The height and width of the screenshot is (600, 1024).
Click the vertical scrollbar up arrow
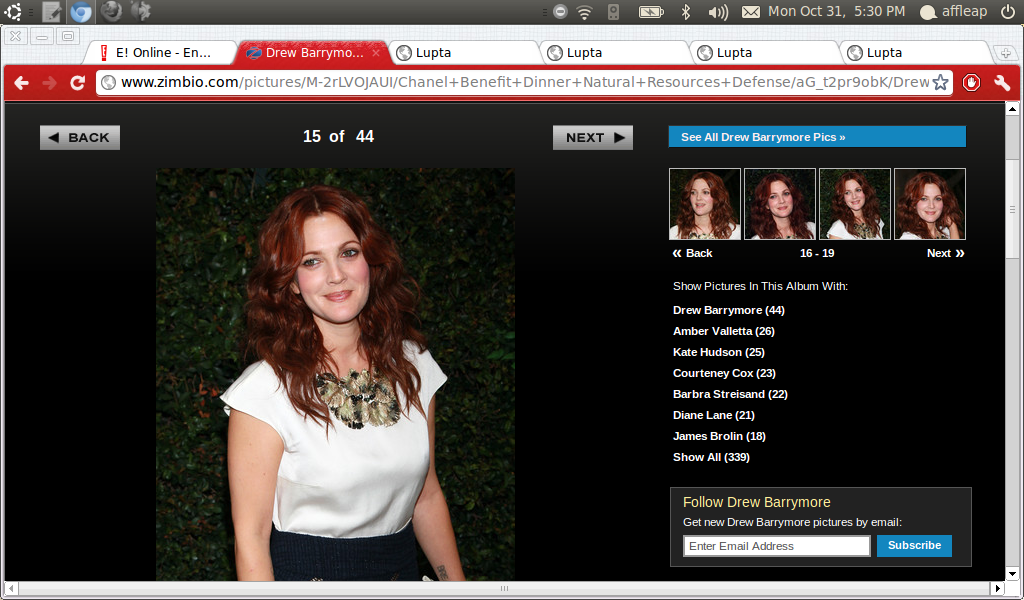tap(1012, 108)
